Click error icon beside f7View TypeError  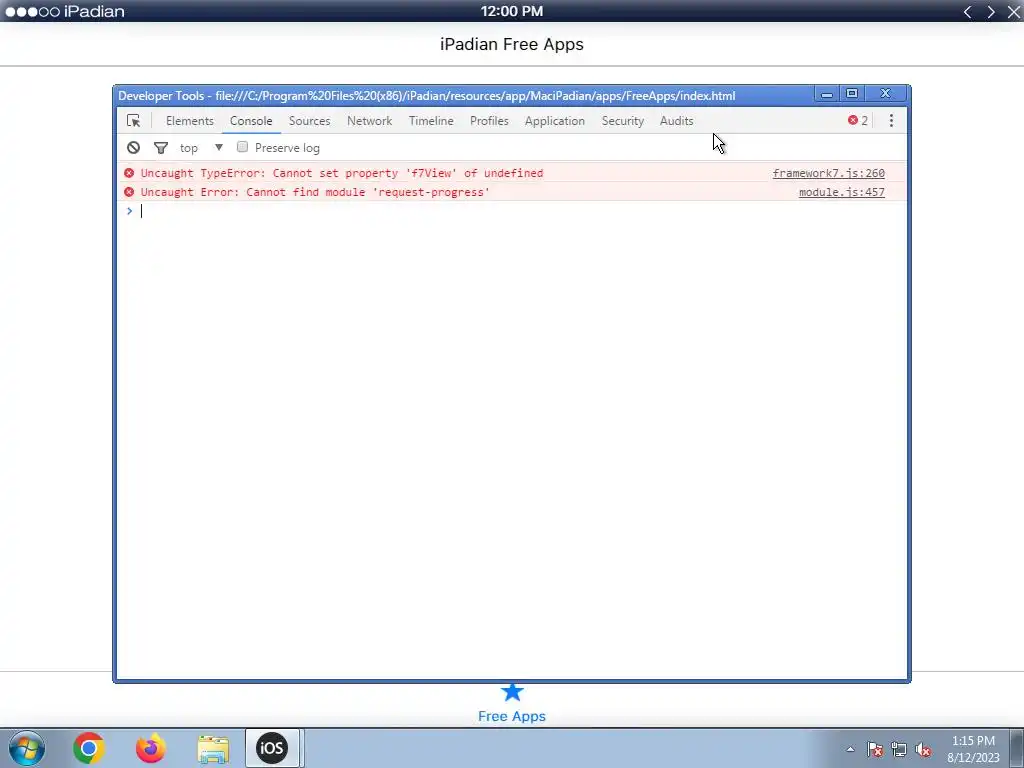pos(129,173)
